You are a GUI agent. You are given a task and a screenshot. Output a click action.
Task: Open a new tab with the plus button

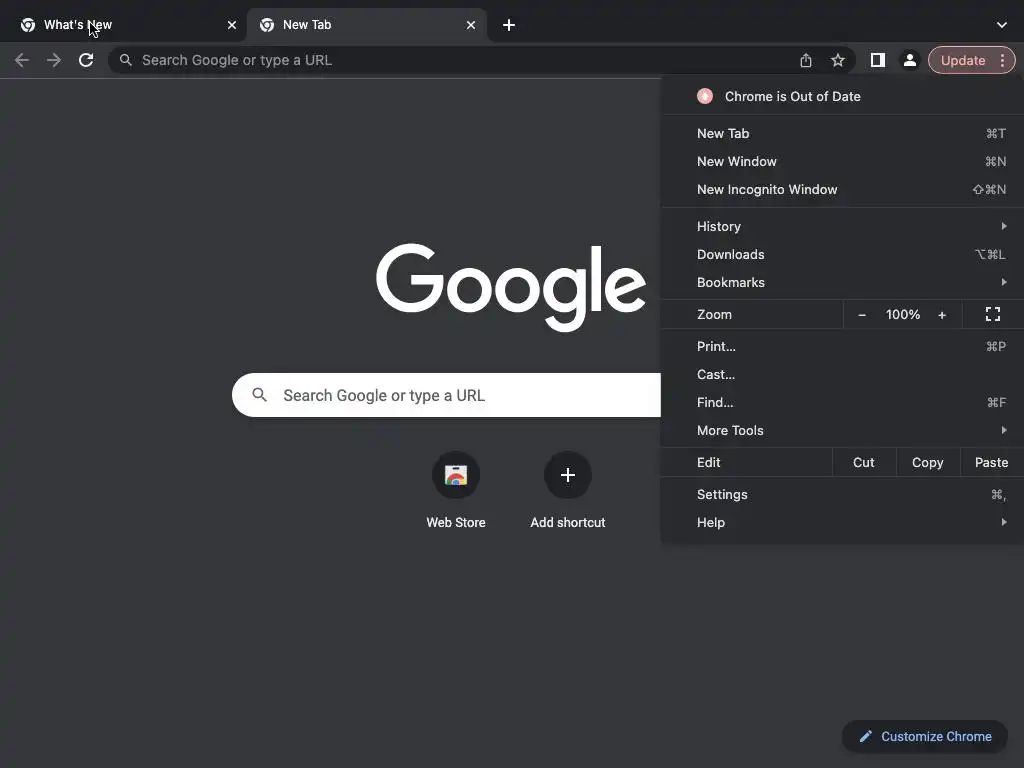click(x=509, y=25)
